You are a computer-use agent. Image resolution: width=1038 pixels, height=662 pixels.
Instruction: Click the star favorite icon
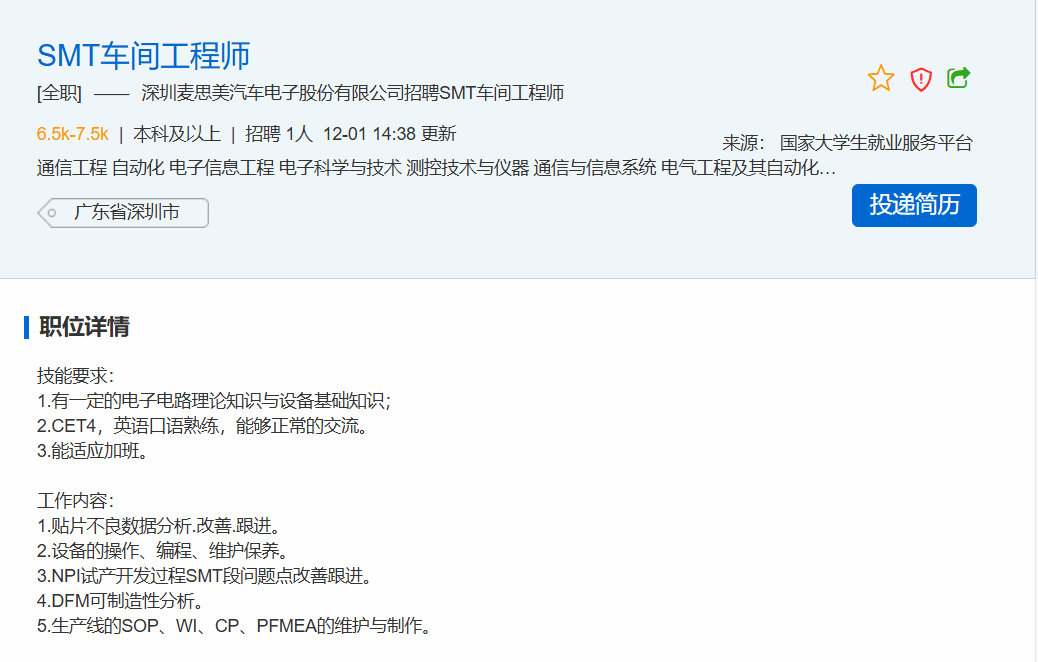880,78
